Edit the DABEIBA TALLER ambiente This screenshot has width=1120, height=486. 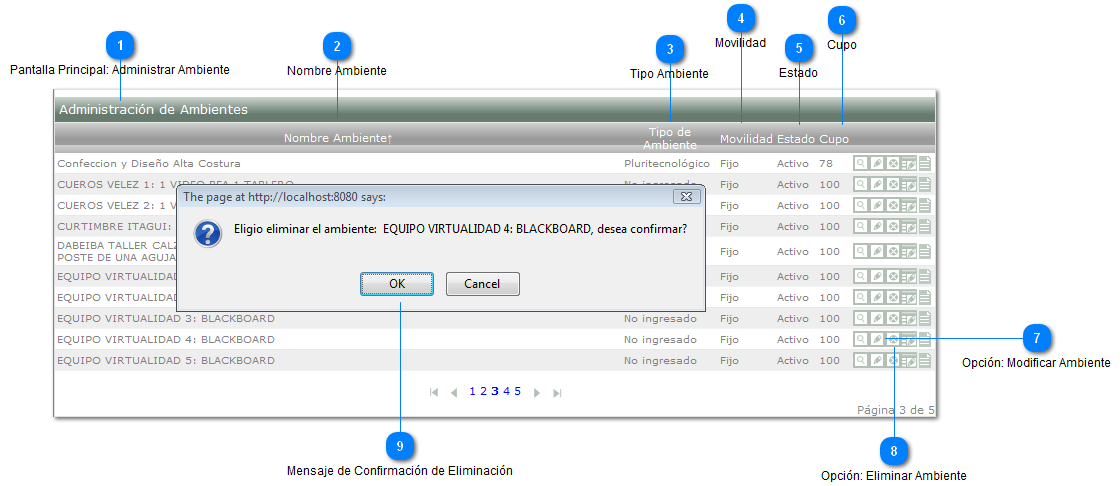point(876,251)
